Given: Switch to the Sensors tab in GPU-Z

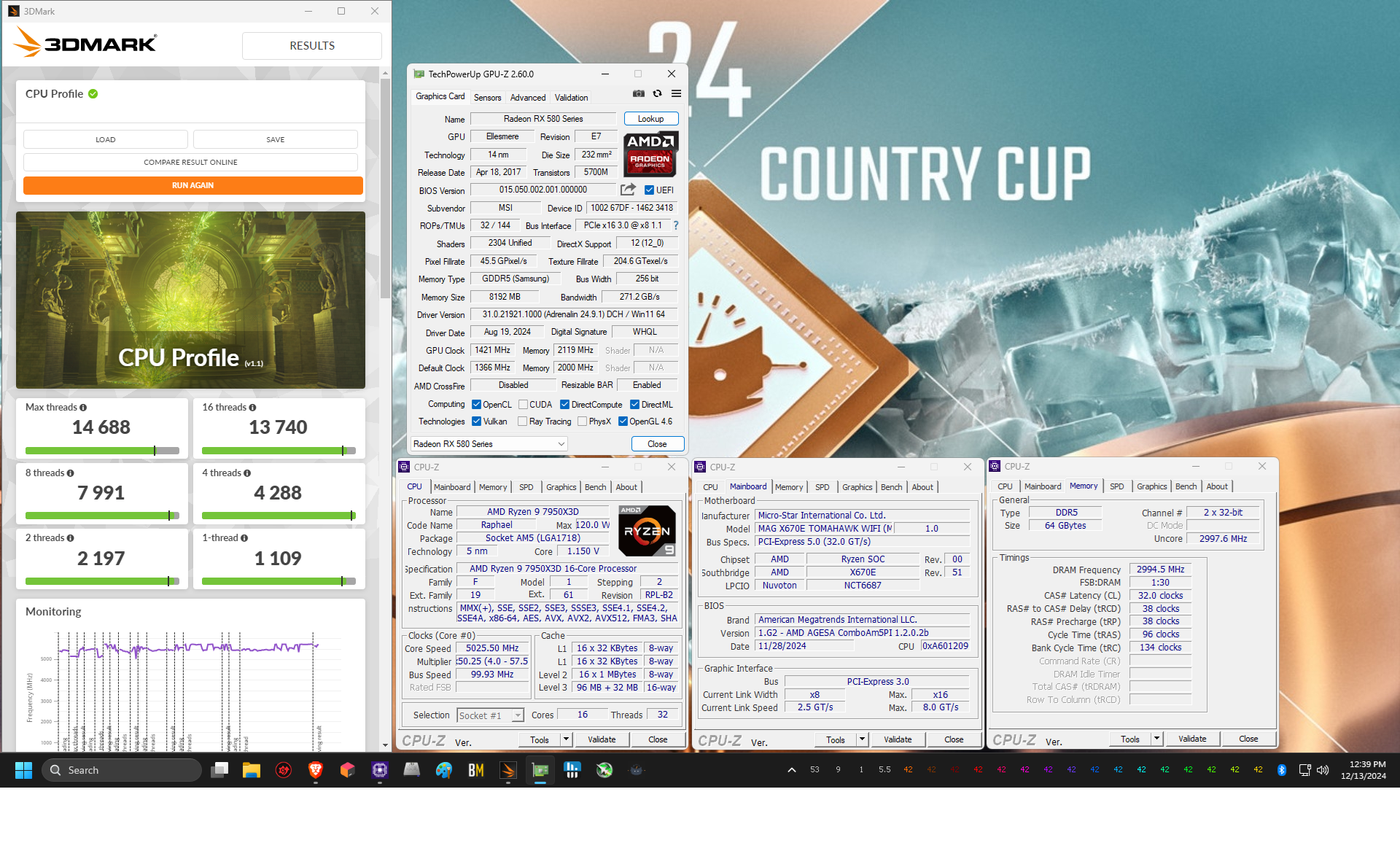Looking at the screenshot, I should click(x=487, y=98).
